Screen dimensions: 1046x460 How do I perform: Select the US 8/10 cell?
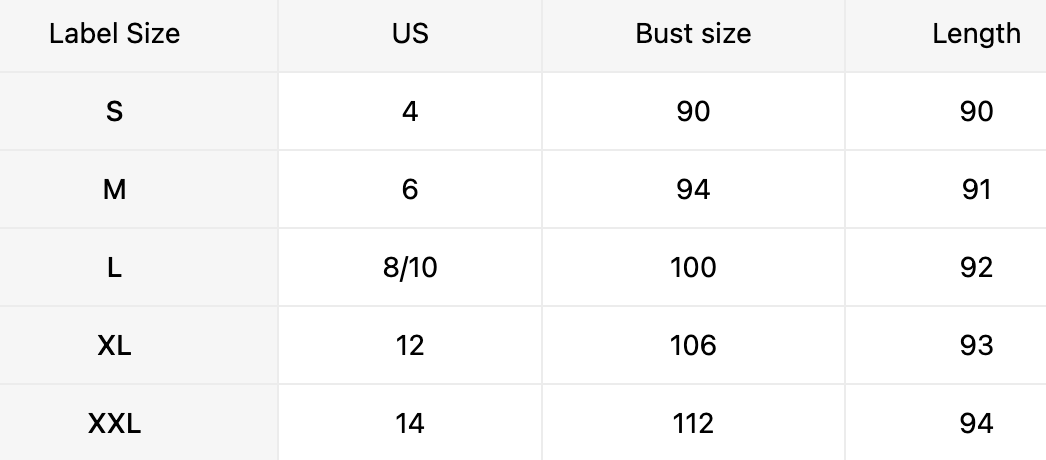click(x=410, y=267)
